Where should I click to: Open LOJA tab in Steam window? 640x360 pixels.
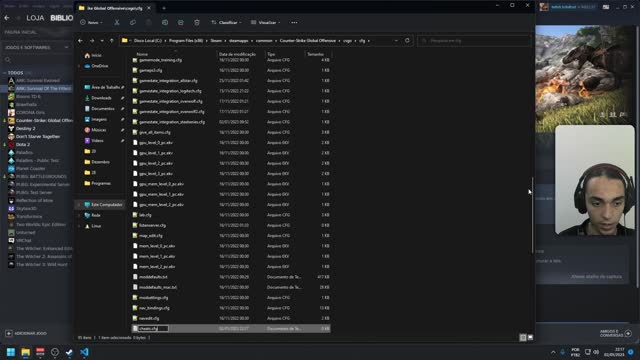click(x=35, y=18)
